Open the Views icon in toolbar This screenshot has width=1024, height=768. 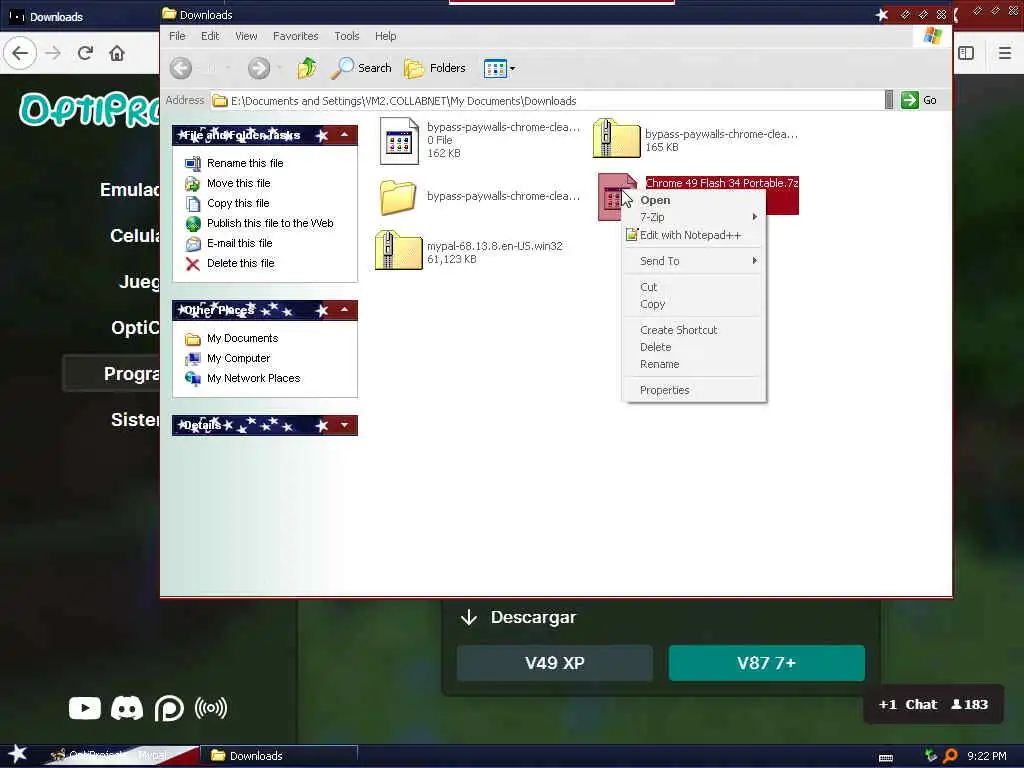tap(495, 68)
